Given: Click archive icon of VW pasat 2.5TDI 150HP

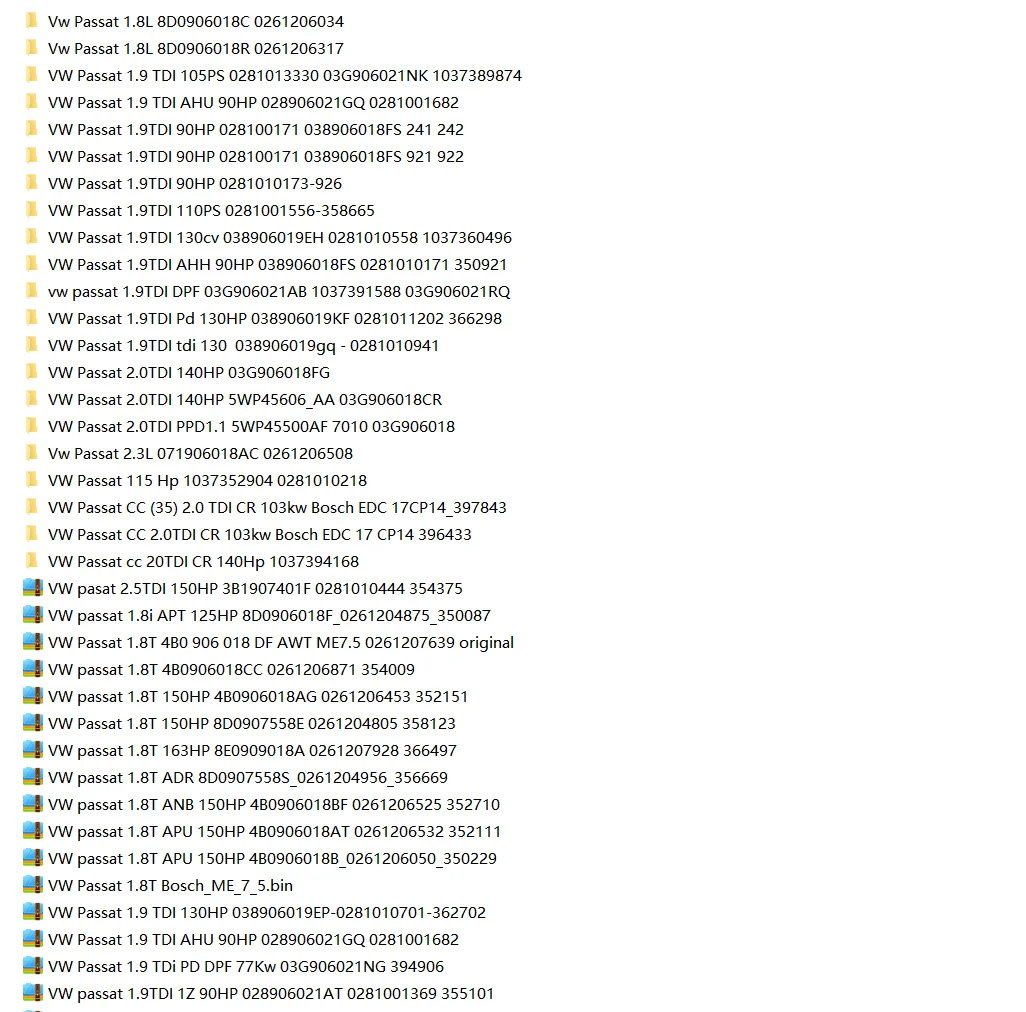Looking at the screenshot, I should (x=33, y=587).
